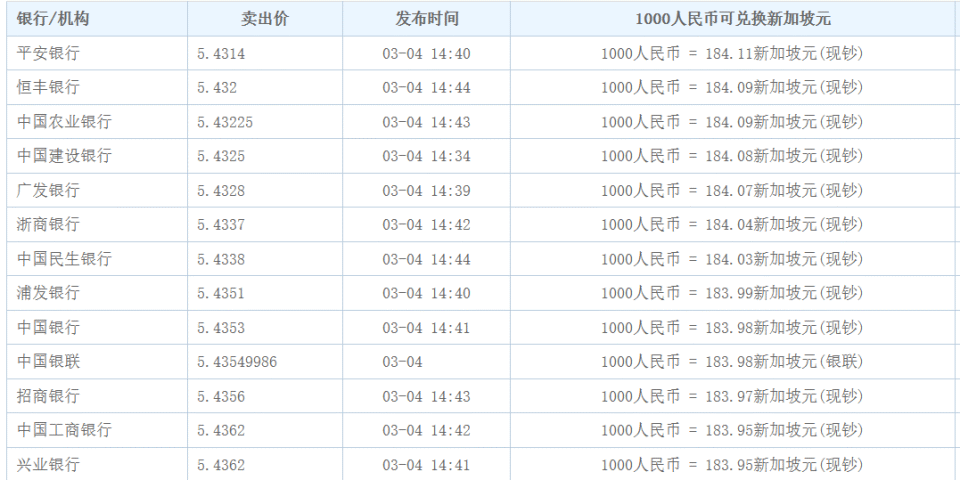The width and height of the screenshot is (960, 480).
Task: Click 平安银行's 03-04 14:40 publish time
Action: (x=427, y=54)
